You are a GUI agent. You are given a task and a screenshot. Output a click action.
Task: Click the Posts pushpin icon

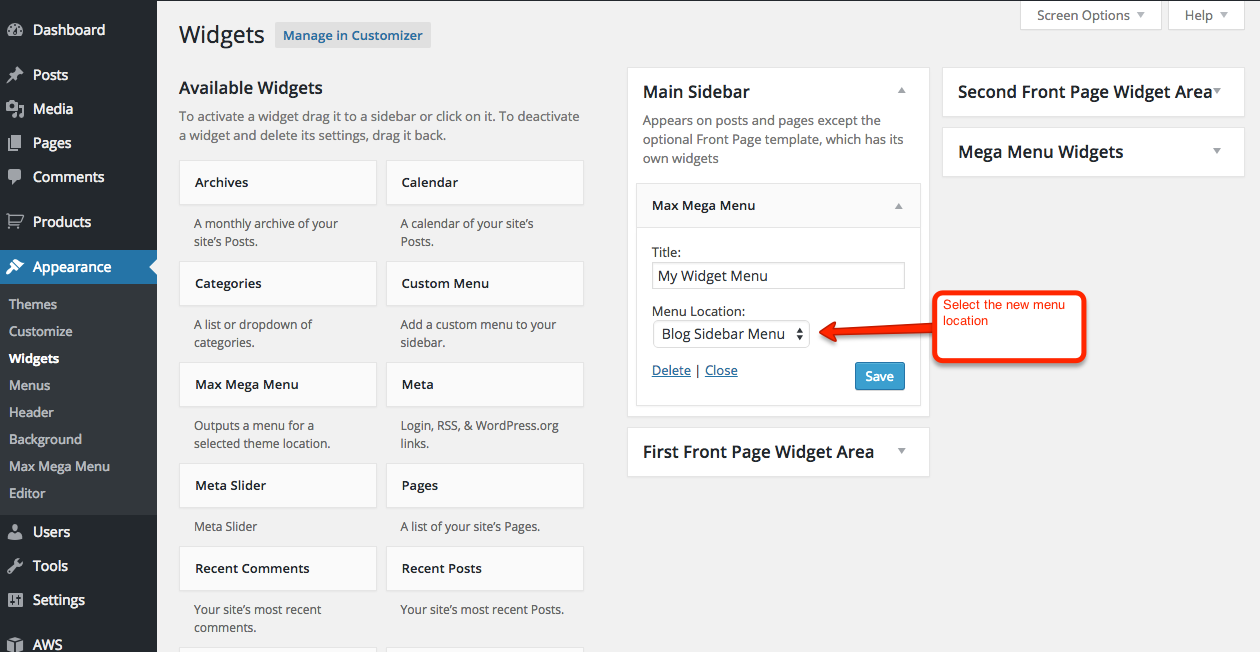[15, 75]
